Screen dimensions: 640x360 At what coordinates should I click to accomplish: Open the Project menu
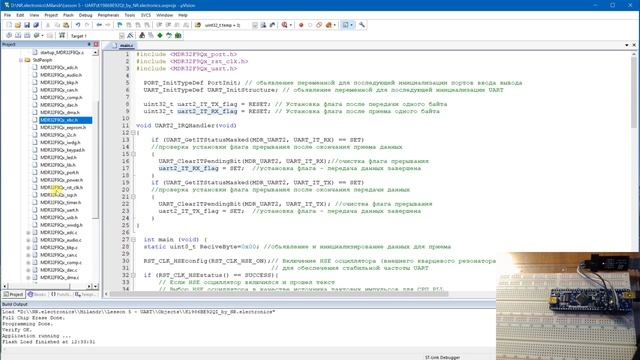(x=51, y=15)
